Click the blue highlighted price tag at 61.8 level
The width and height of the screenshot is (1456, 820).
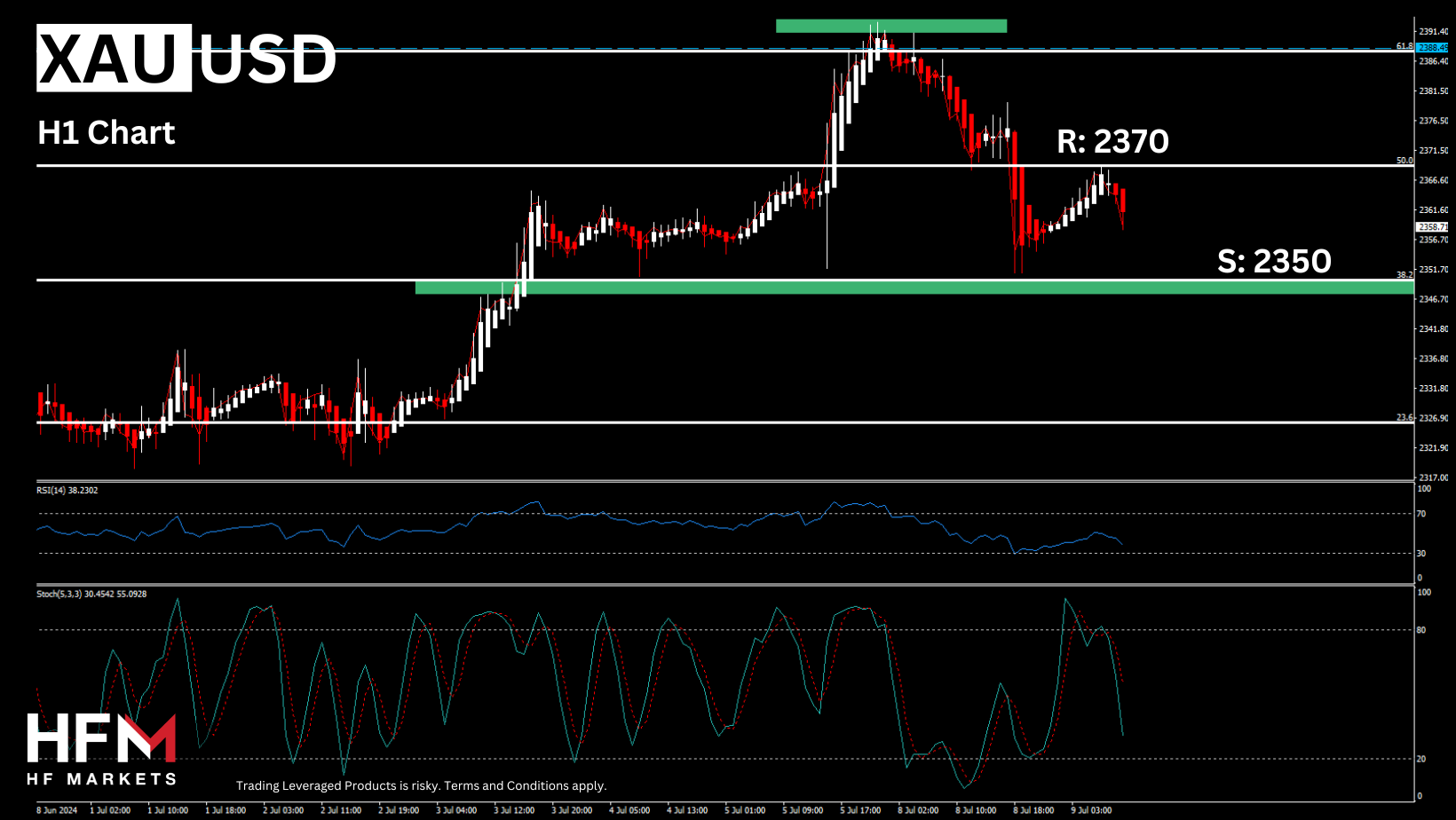tap(1432, 48)
